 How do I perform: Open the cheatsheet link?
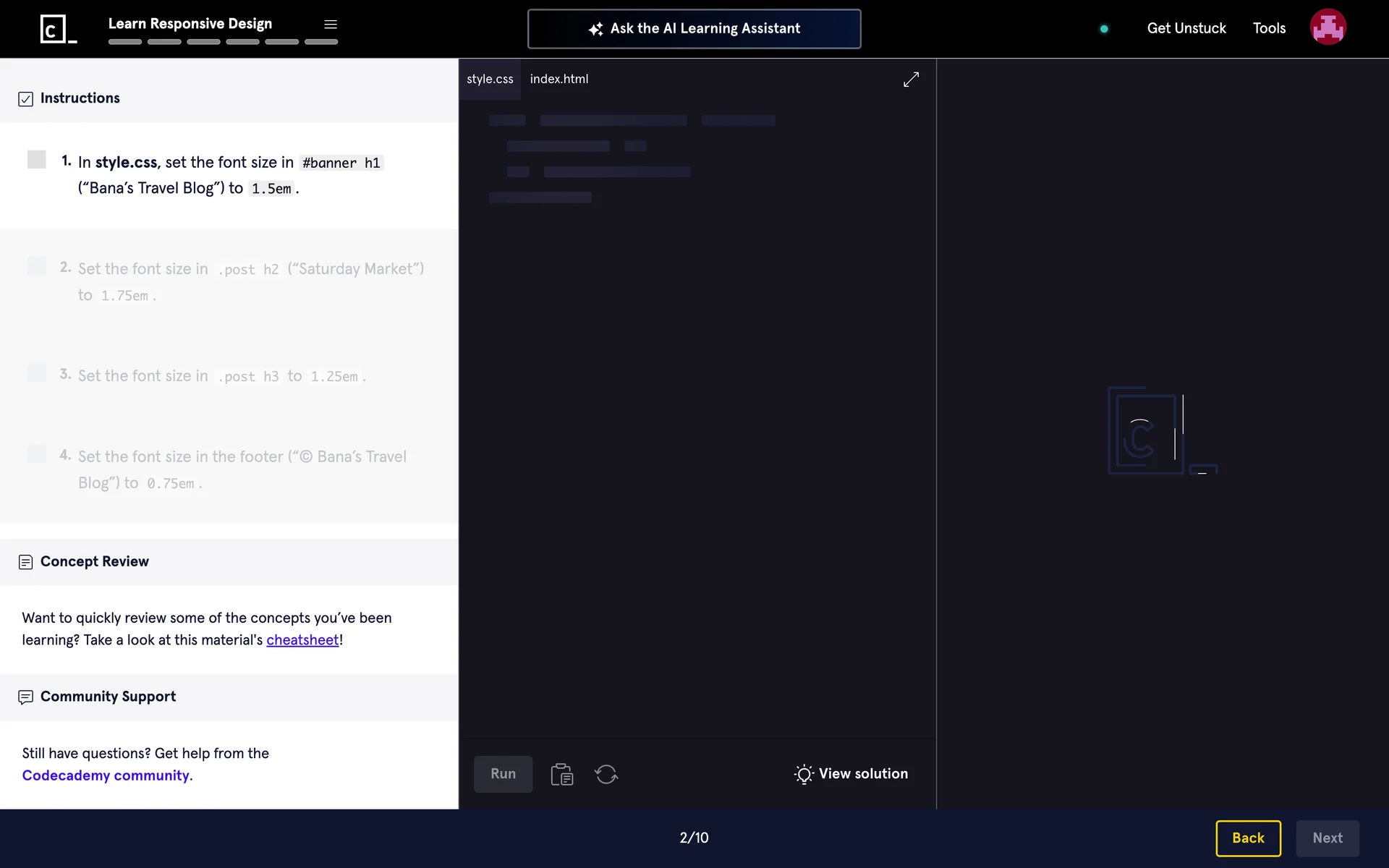(x=302, y=640)
